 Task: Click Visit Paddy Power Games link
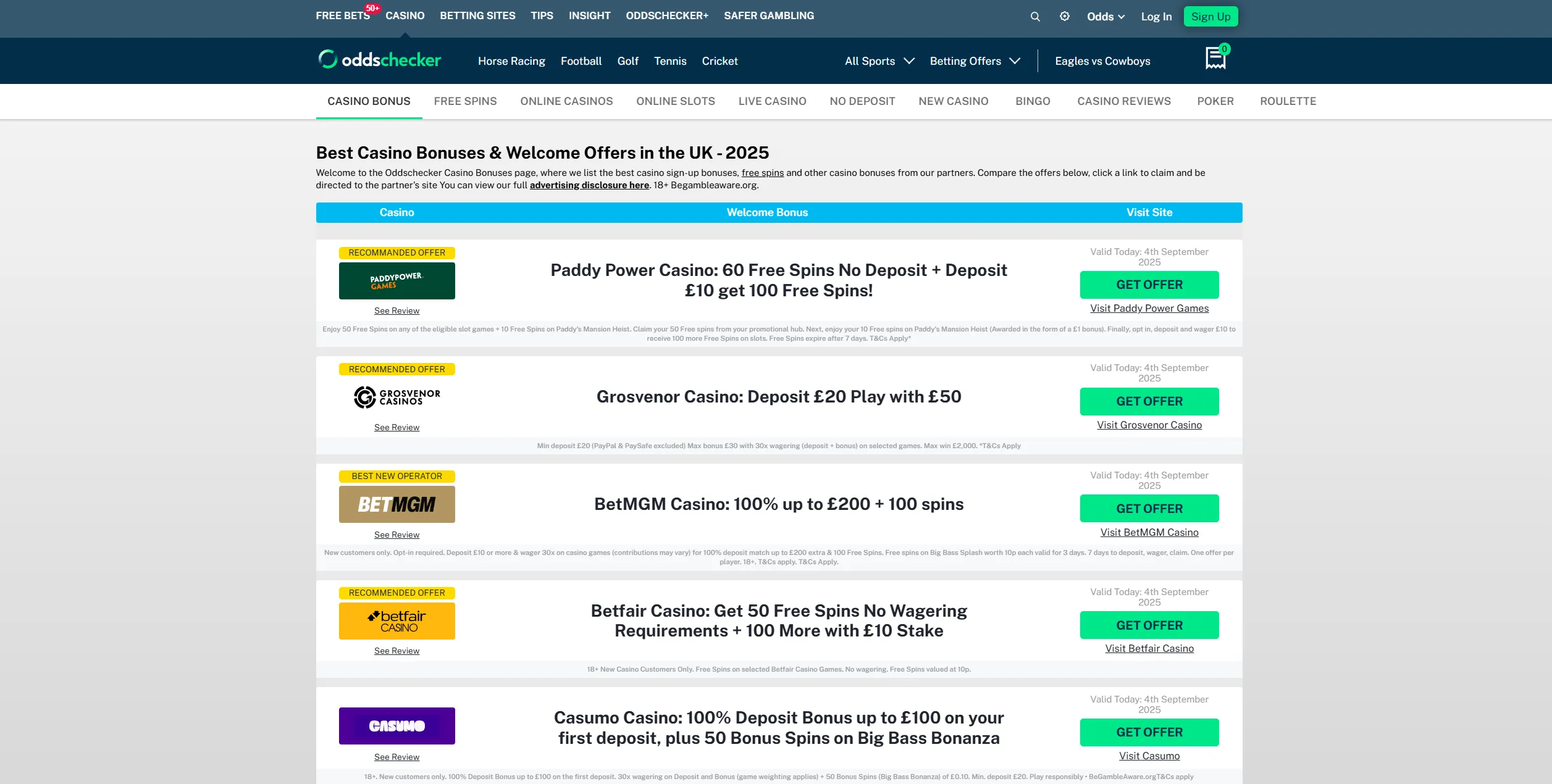[1149, 308]
